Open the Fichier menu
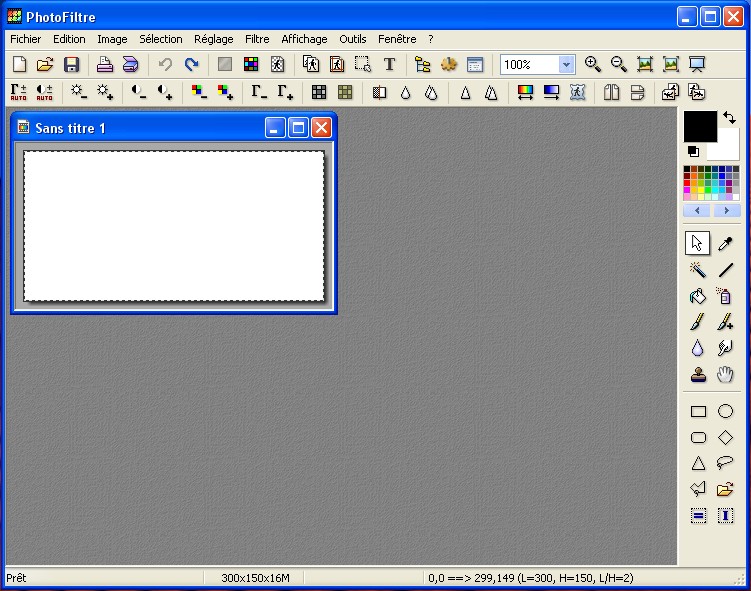 pyautogui.click(x=25, y=39)
